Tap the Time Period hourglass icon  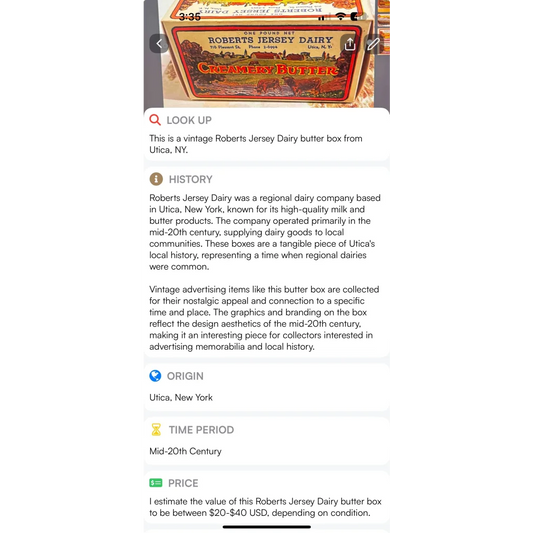tap(156, 430)
